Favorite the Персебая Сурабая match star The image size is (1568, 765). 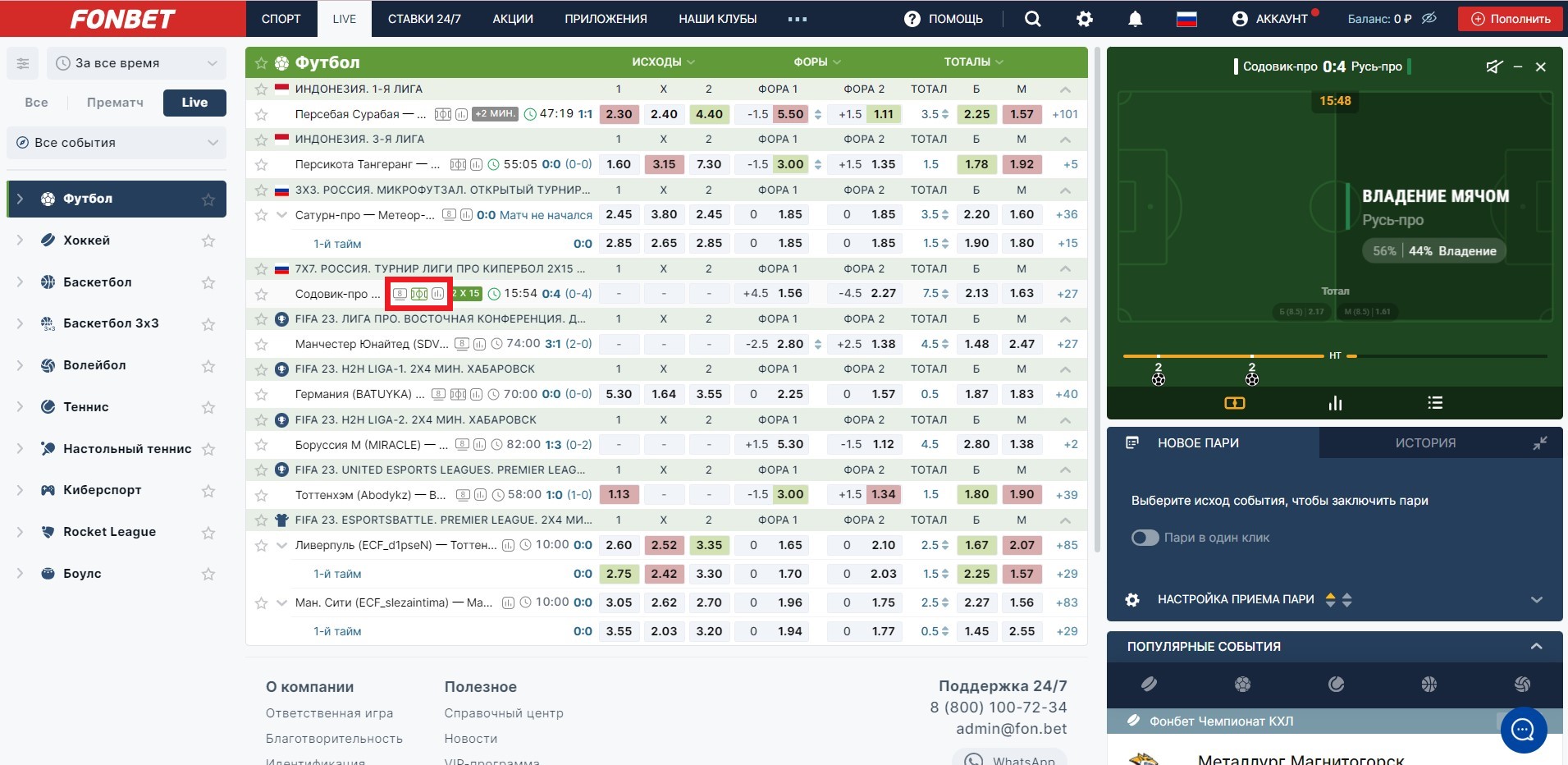(261, 115)
